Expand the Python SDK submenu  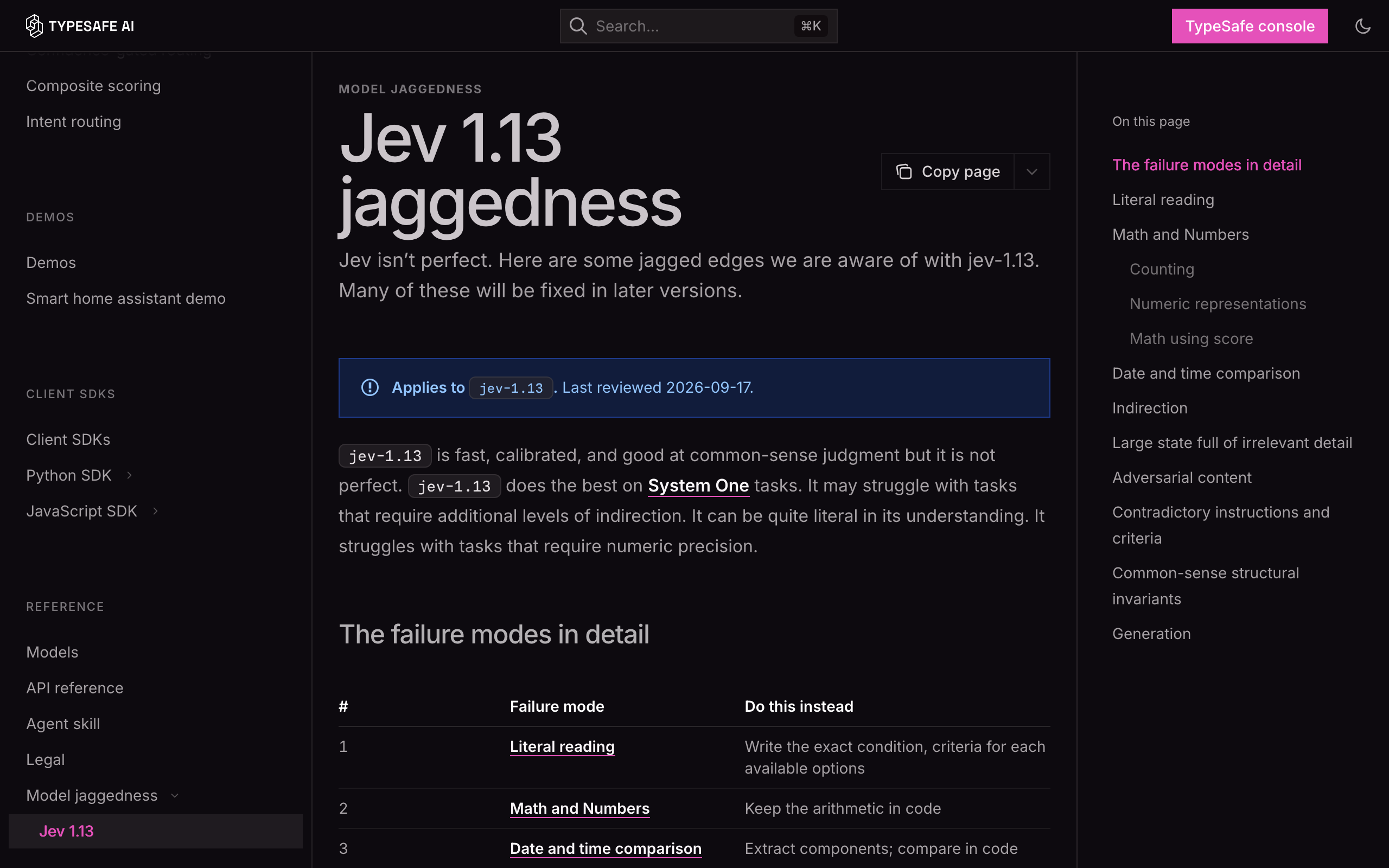[x=129, y=475]
